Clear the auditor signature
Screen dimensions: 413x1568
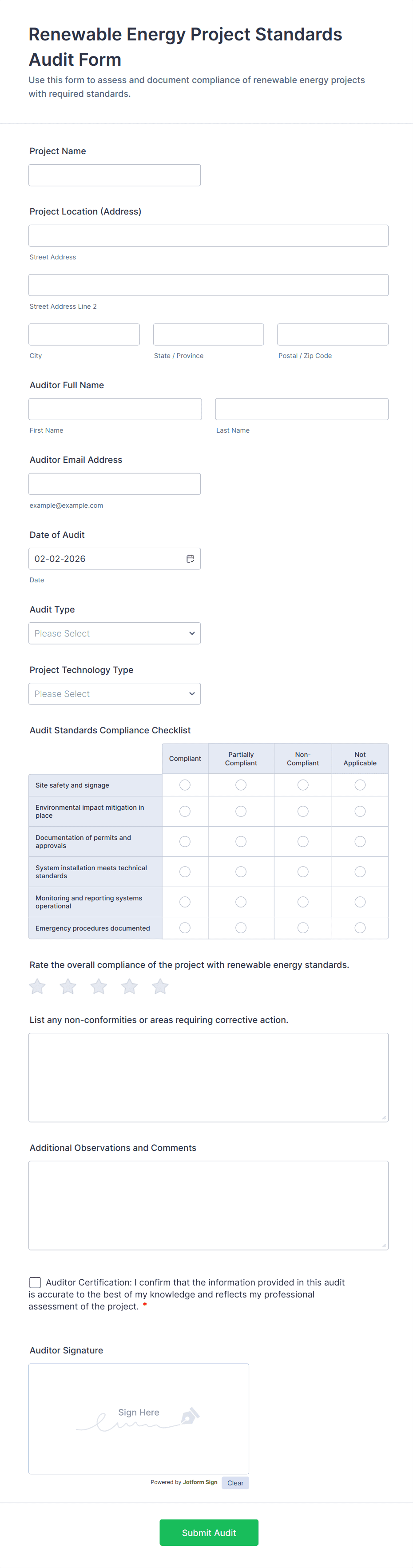click(x=235, y=1483)
